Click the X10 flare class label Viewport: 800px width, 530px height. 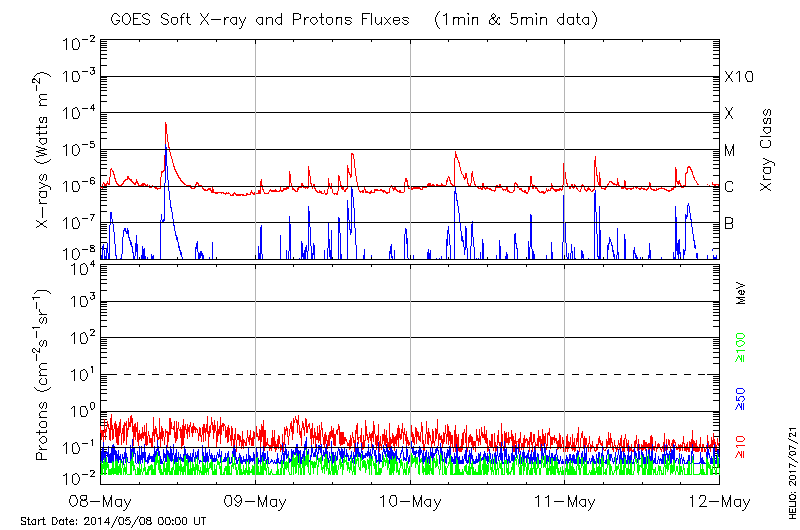pos(736,77)
